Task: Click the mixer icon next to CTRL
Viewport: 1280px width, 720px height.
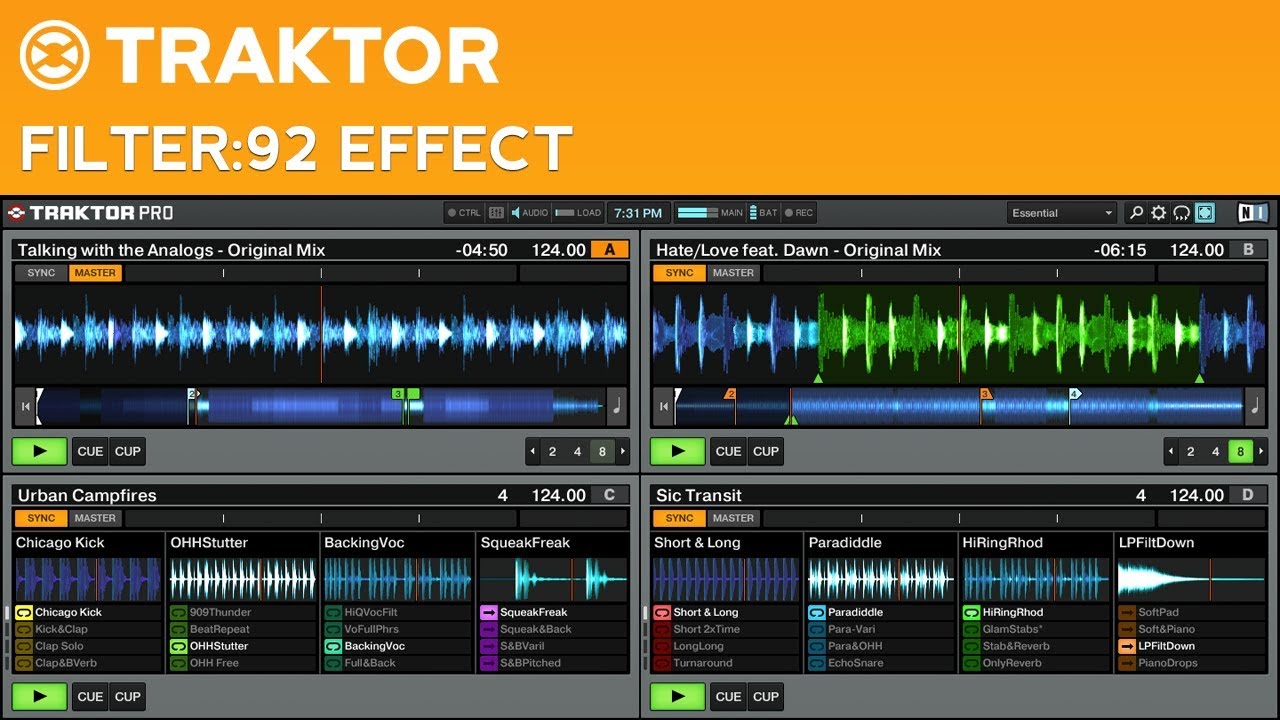Action: coord(496,213)
